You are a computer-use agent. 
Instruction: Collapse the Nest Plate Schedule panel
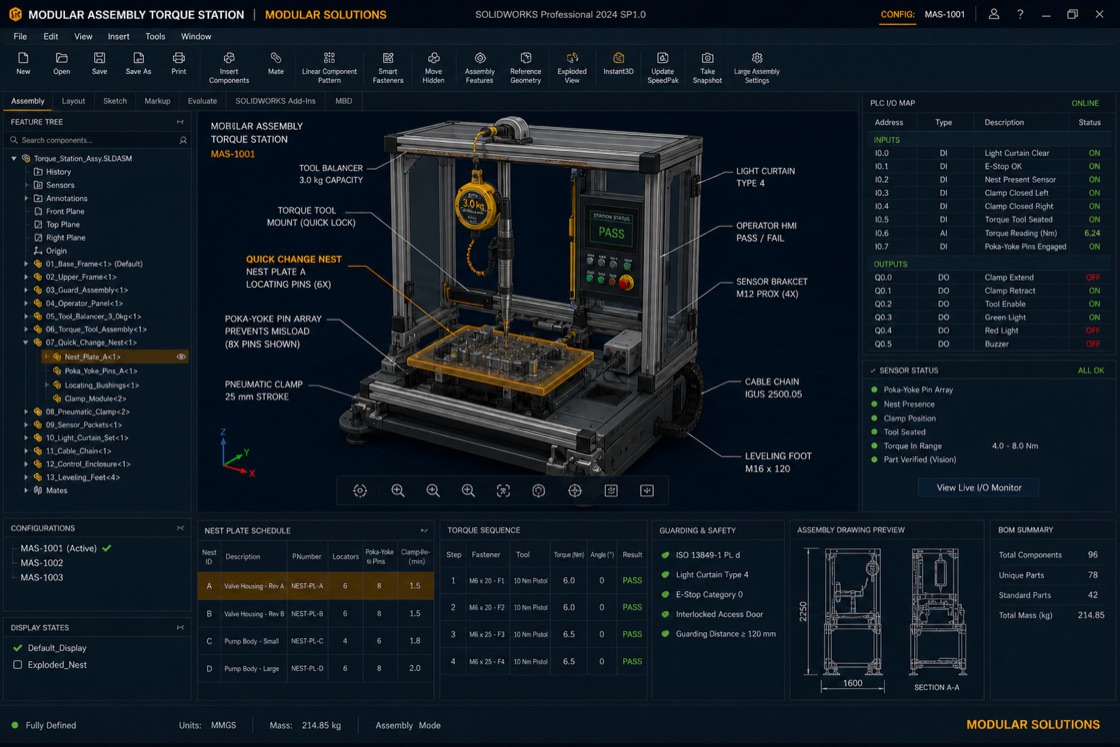pyautogui.click(x=424, y=531)
